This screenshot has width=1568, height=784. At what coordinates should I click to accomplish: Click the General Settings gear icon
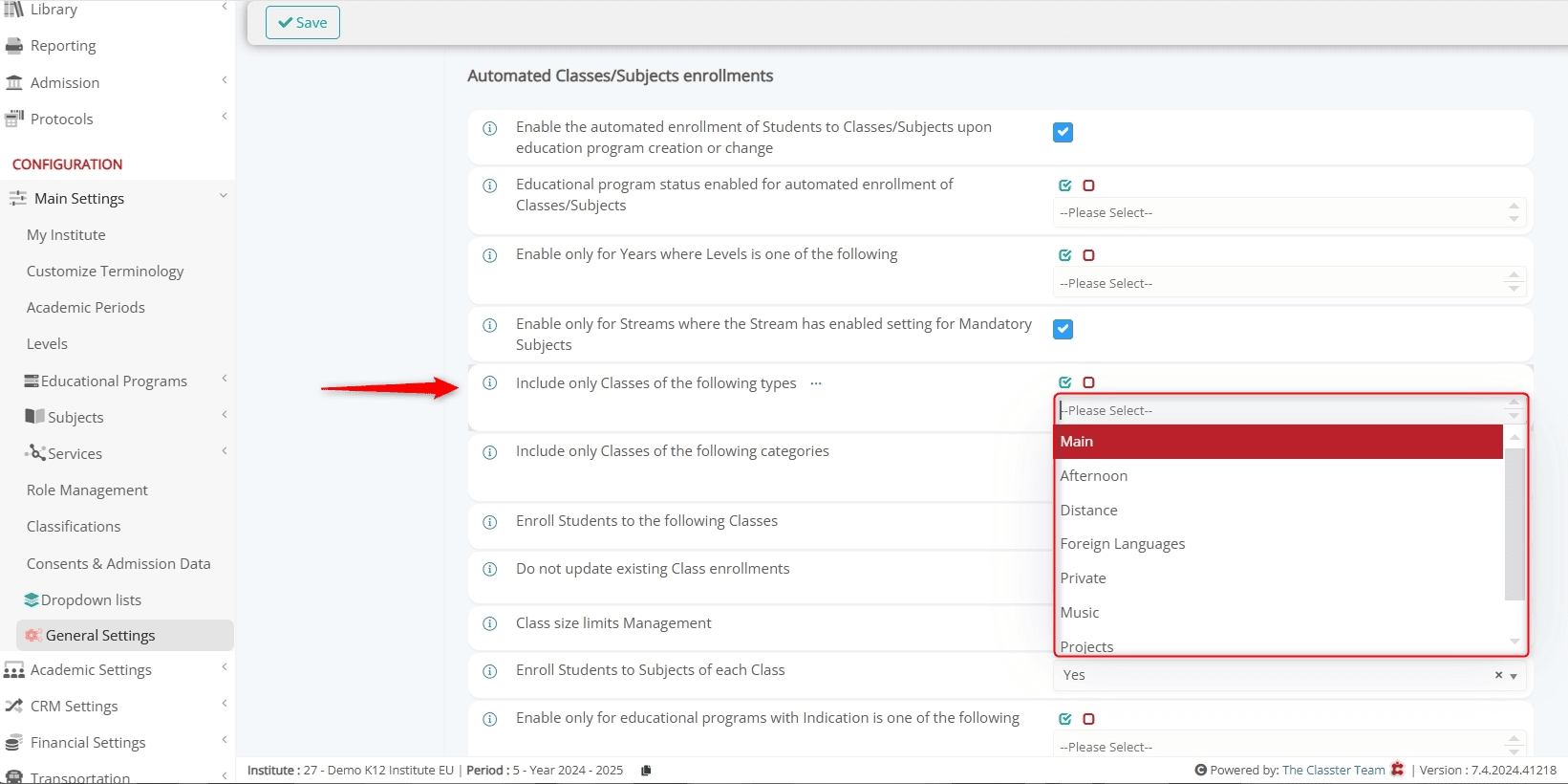tap(33, 636)
